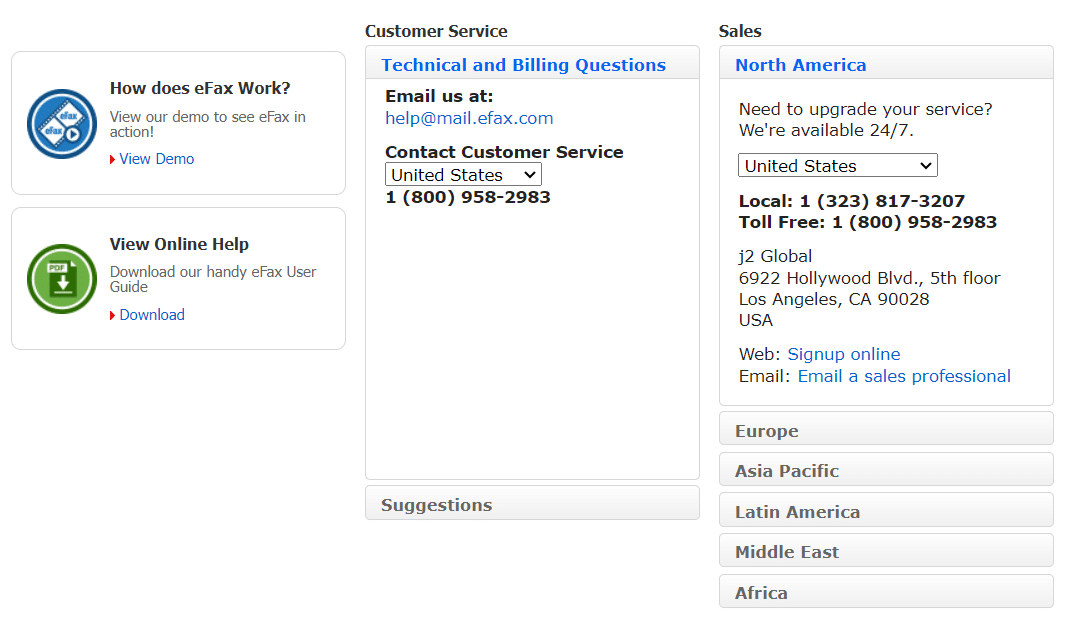Screen dimensions: 1091x642
Task: Open the help@mail.efax.com email link
Action: click(x=469, y=117)
